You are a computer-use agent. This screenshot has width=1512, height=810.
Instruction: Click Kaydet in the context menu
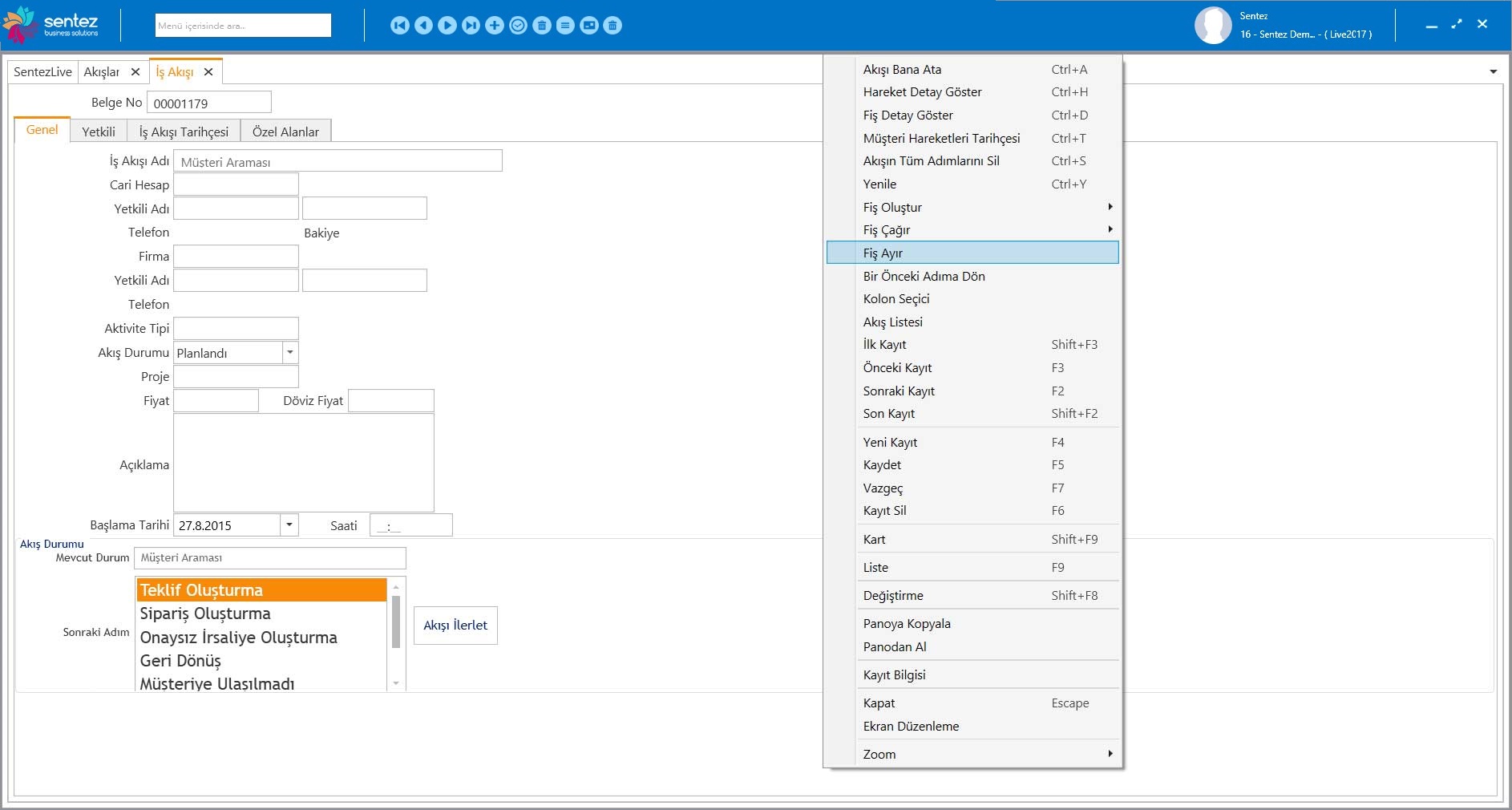click(972, 465)
